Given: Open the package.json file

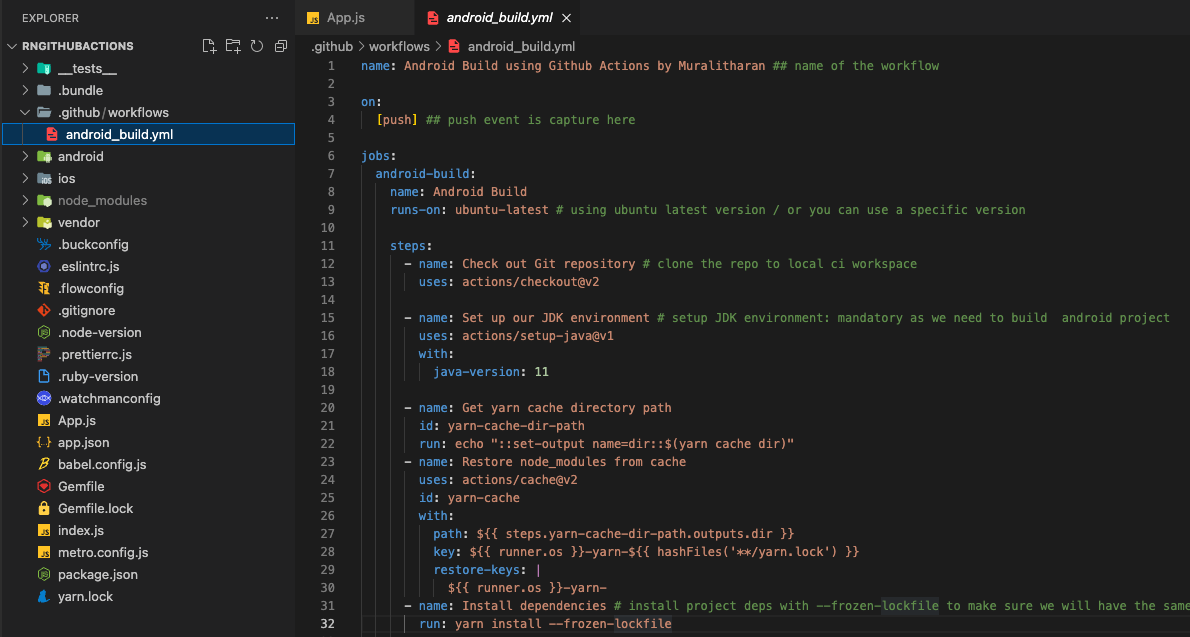Looking at the screenshot, I should point(149,575).
